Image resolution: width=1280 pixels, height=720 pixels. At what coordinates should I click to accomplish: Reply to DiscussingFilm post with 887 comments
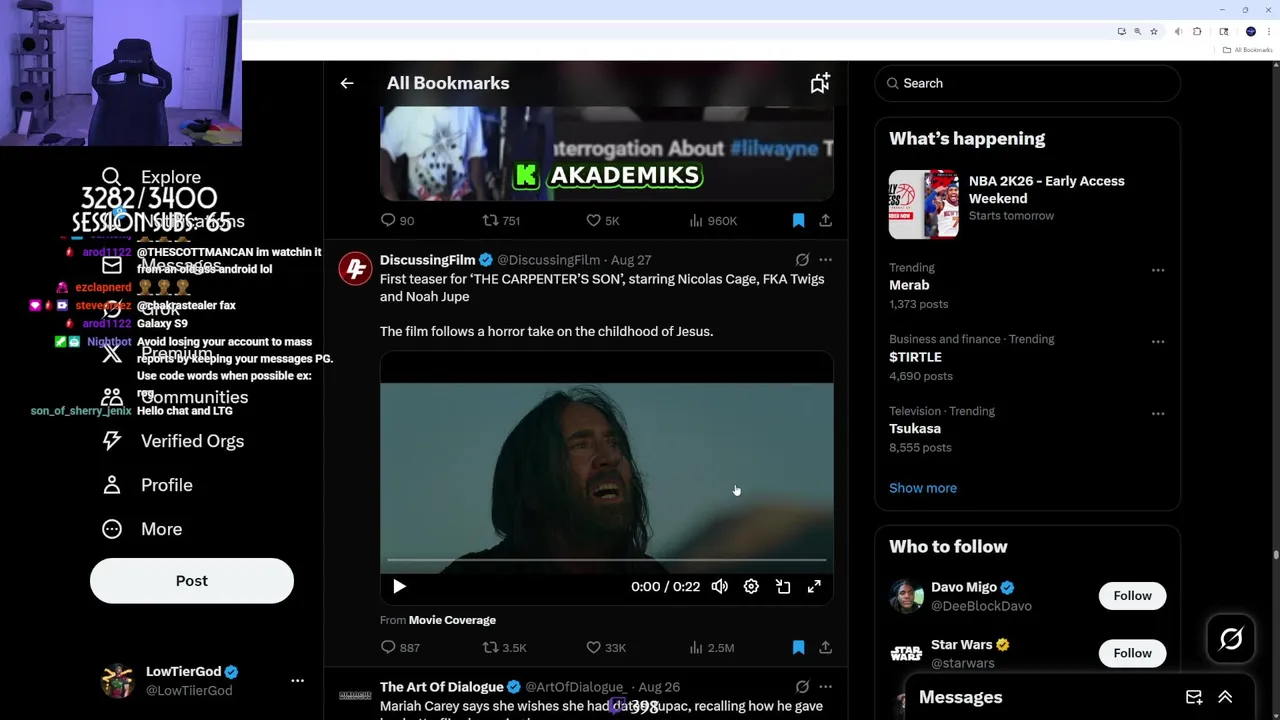tap(400, 648)
